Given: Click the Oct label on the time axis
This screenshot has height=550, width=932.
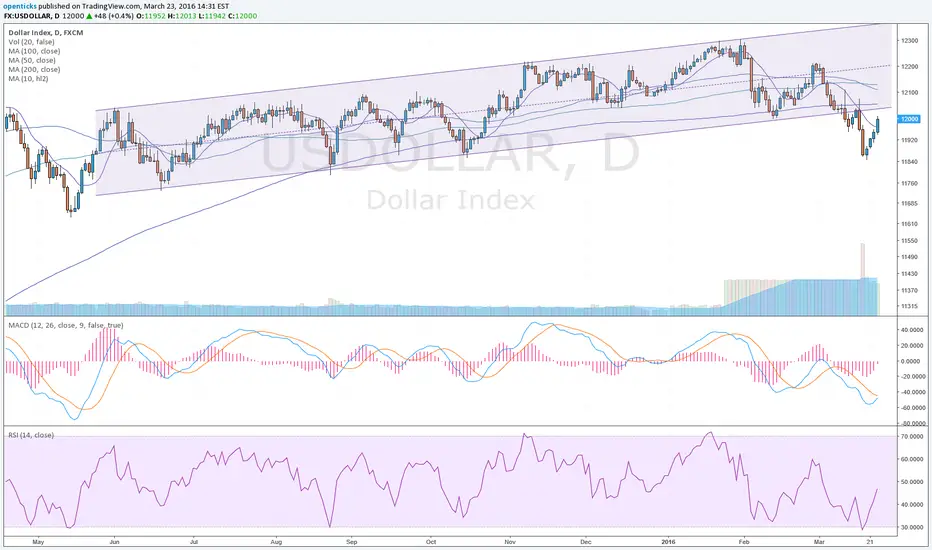Looking at the screenshot, I should pyautogui.click(x=431, y=542).
